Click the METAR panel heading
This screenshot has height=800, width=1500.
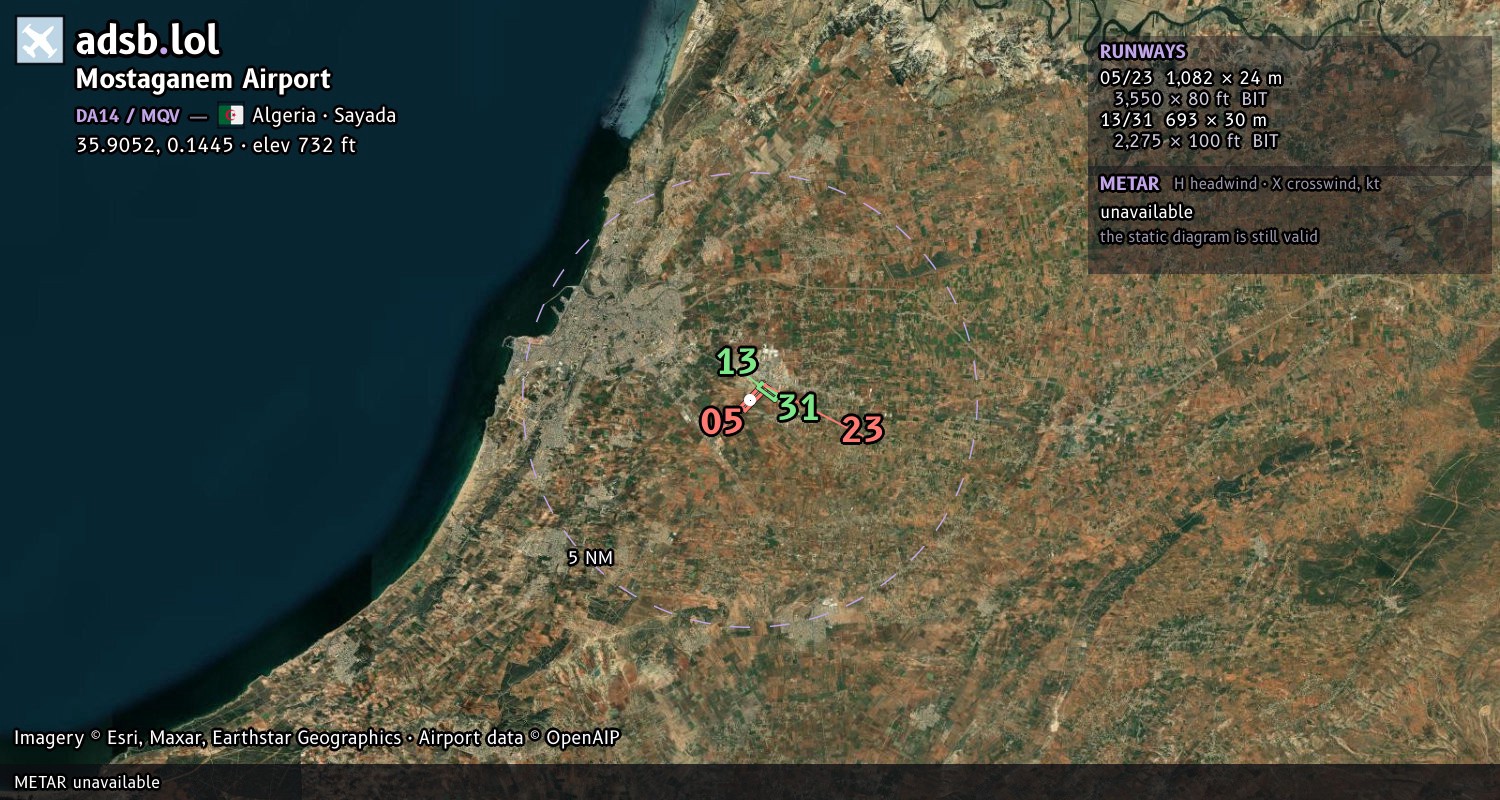(x=1129, y=184)
